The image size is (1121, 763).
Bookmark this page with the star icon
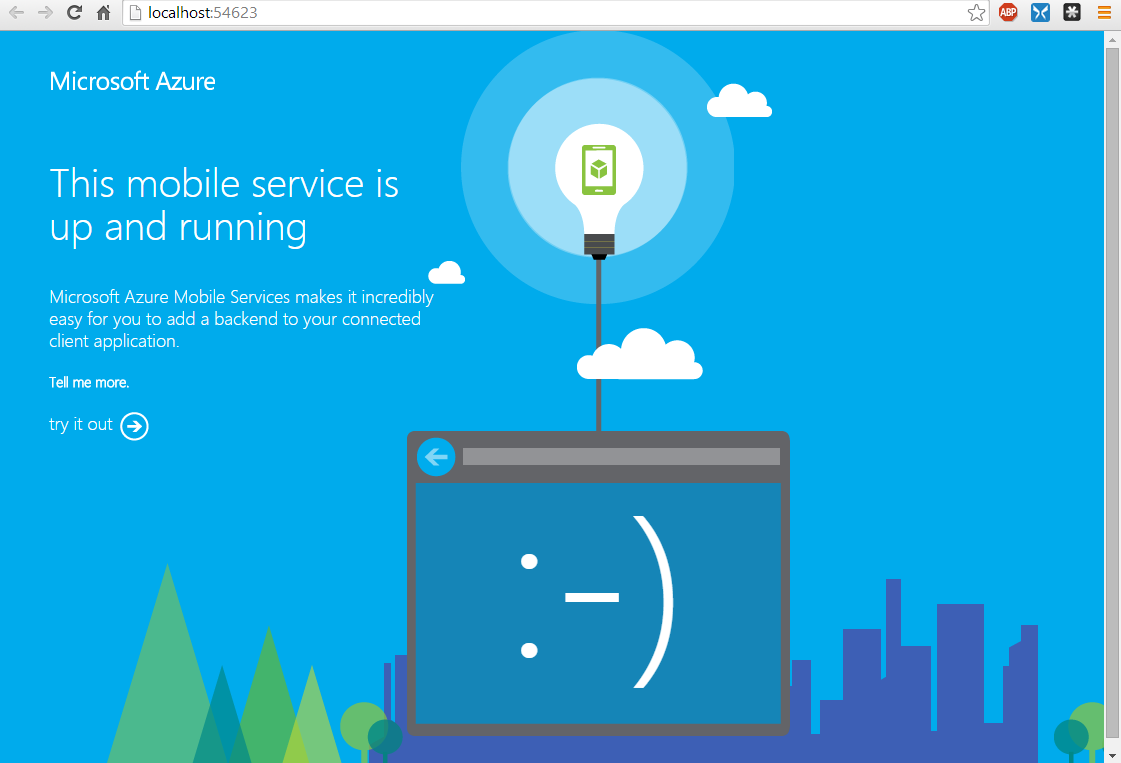point(976,12)
